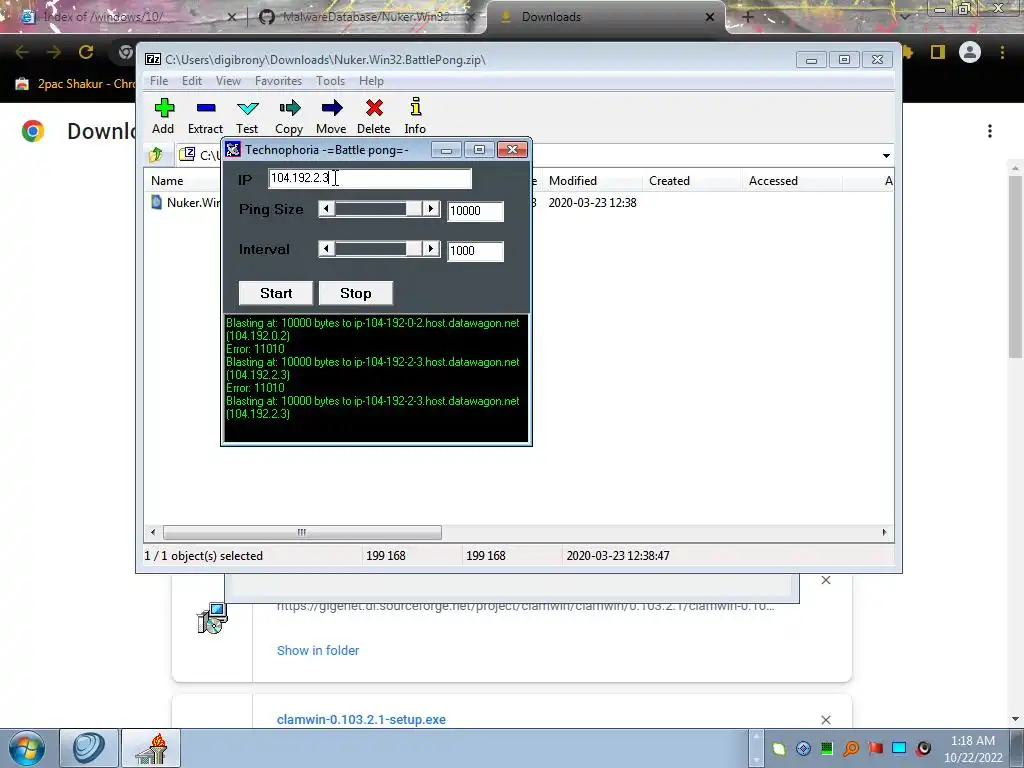Click the Ping Size slider right arrow
Screen dimensions: 1024x768
tap(430, 209)
